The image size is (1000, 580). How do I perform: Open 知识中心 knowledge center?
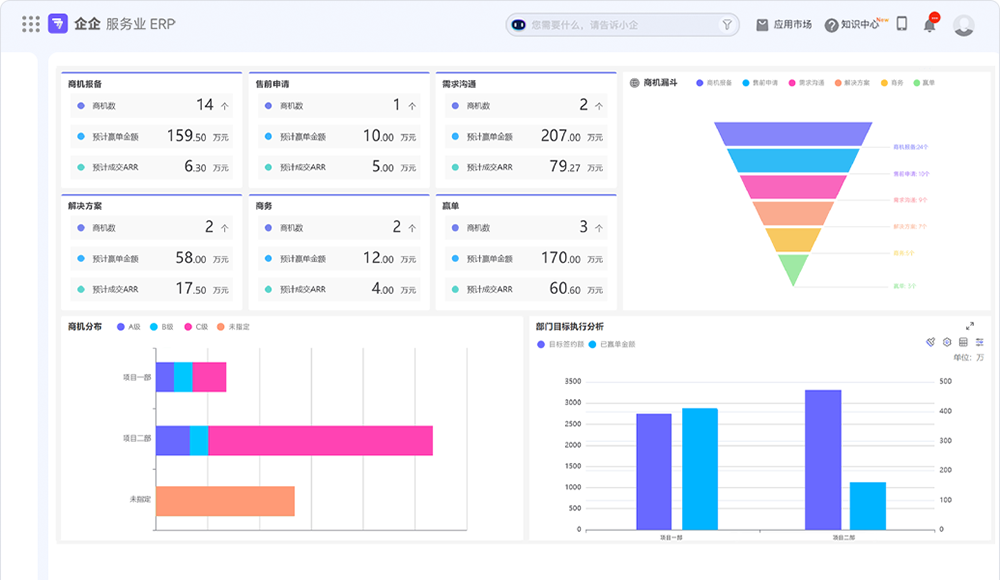[853, 25]
